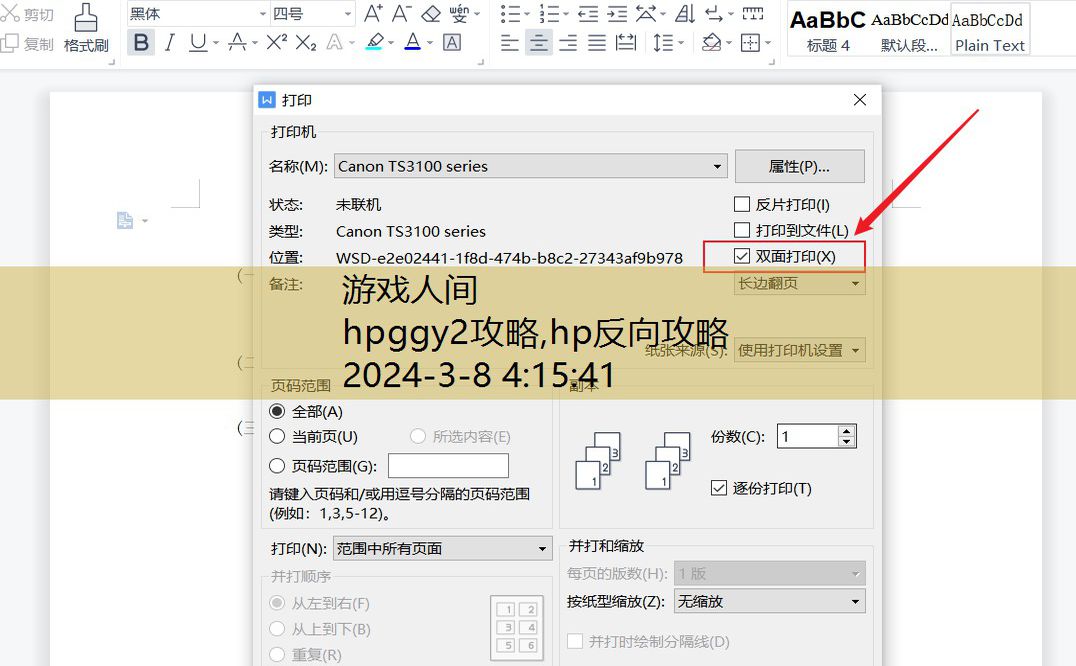The image size is (1076, 666).
Task: Uncheck the 双面打印(X) duplex checkbox
Action: pyautogui.click(x=741, y=256)
